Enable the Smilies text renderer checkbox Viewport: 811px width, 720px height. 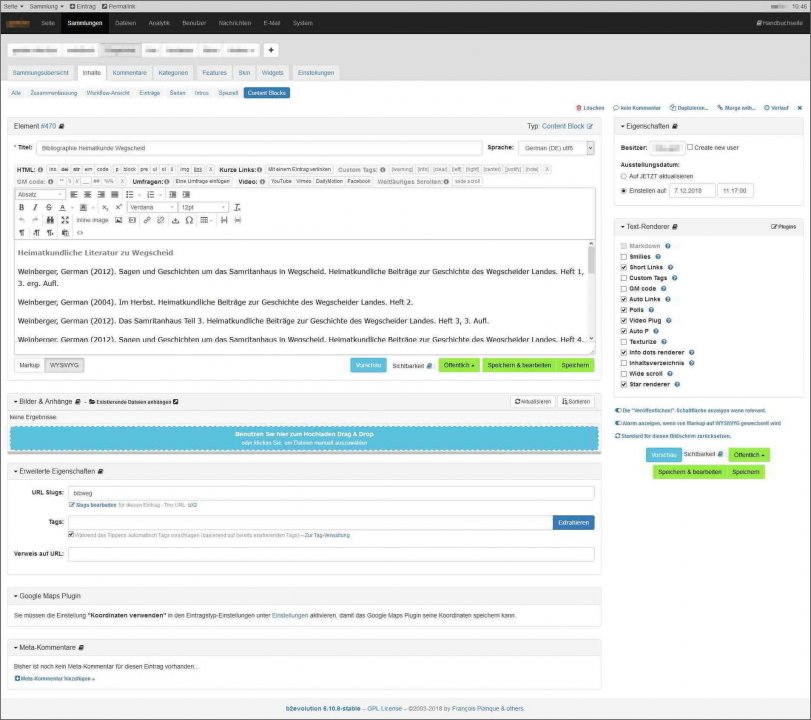point(624,257)
